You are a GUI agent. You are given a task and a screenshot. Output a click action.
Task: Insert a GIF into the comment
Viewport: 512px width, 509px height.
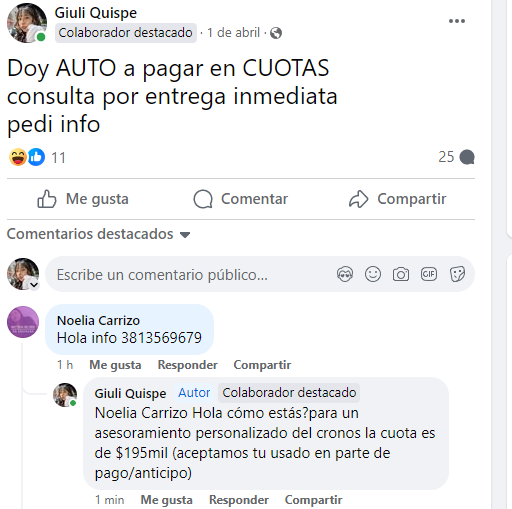click(429, 274)
